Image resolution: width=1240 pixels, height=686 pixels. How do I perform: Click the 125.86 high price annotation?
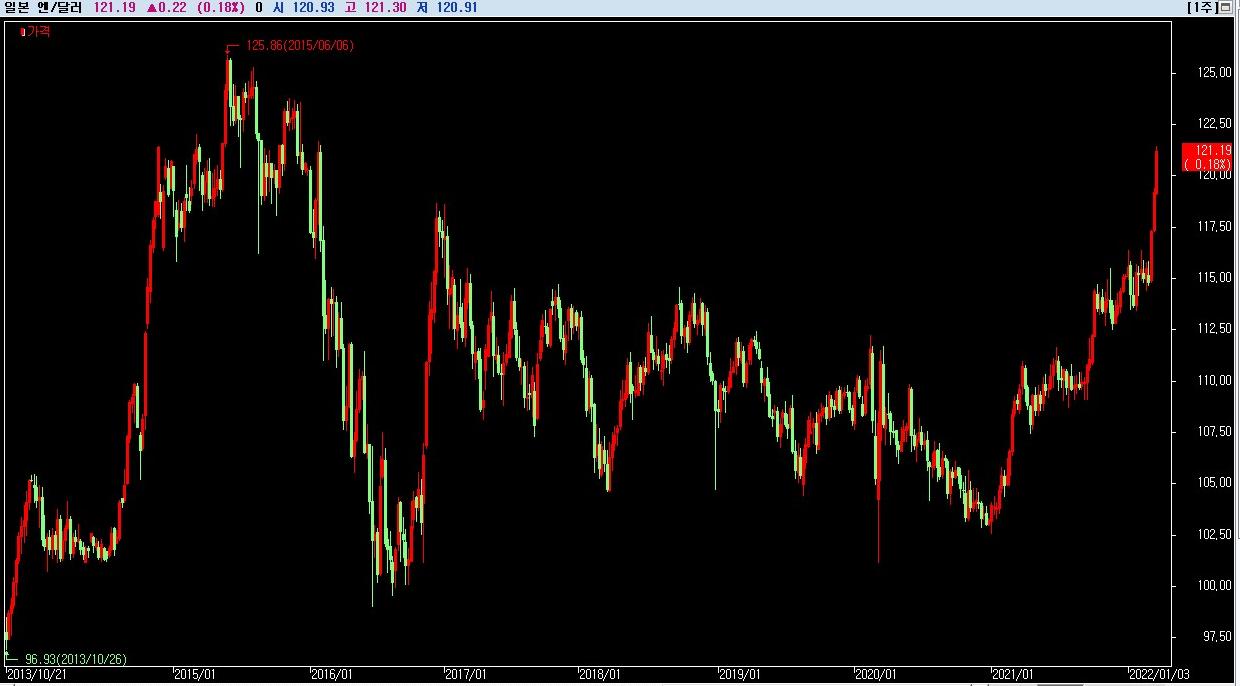point(300,45)
